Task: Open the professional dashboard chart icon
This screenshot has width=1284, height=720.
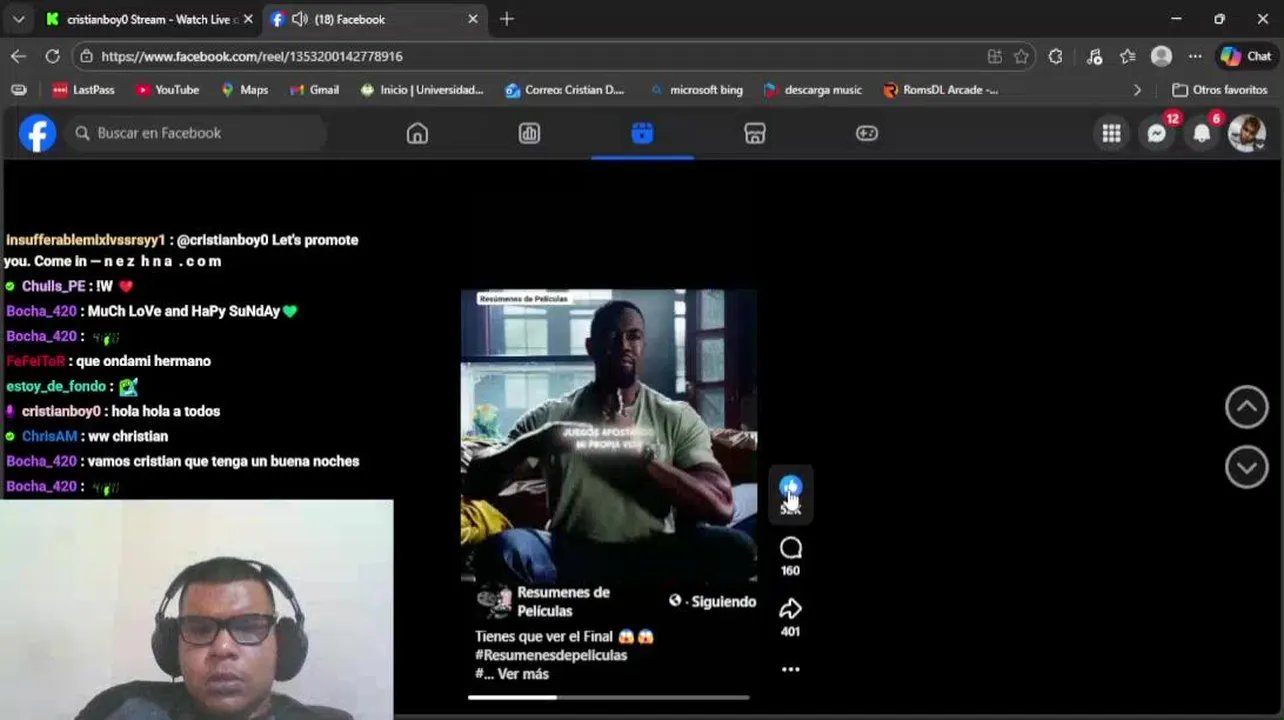Action: pyautogui.click(x=529, y=133)
